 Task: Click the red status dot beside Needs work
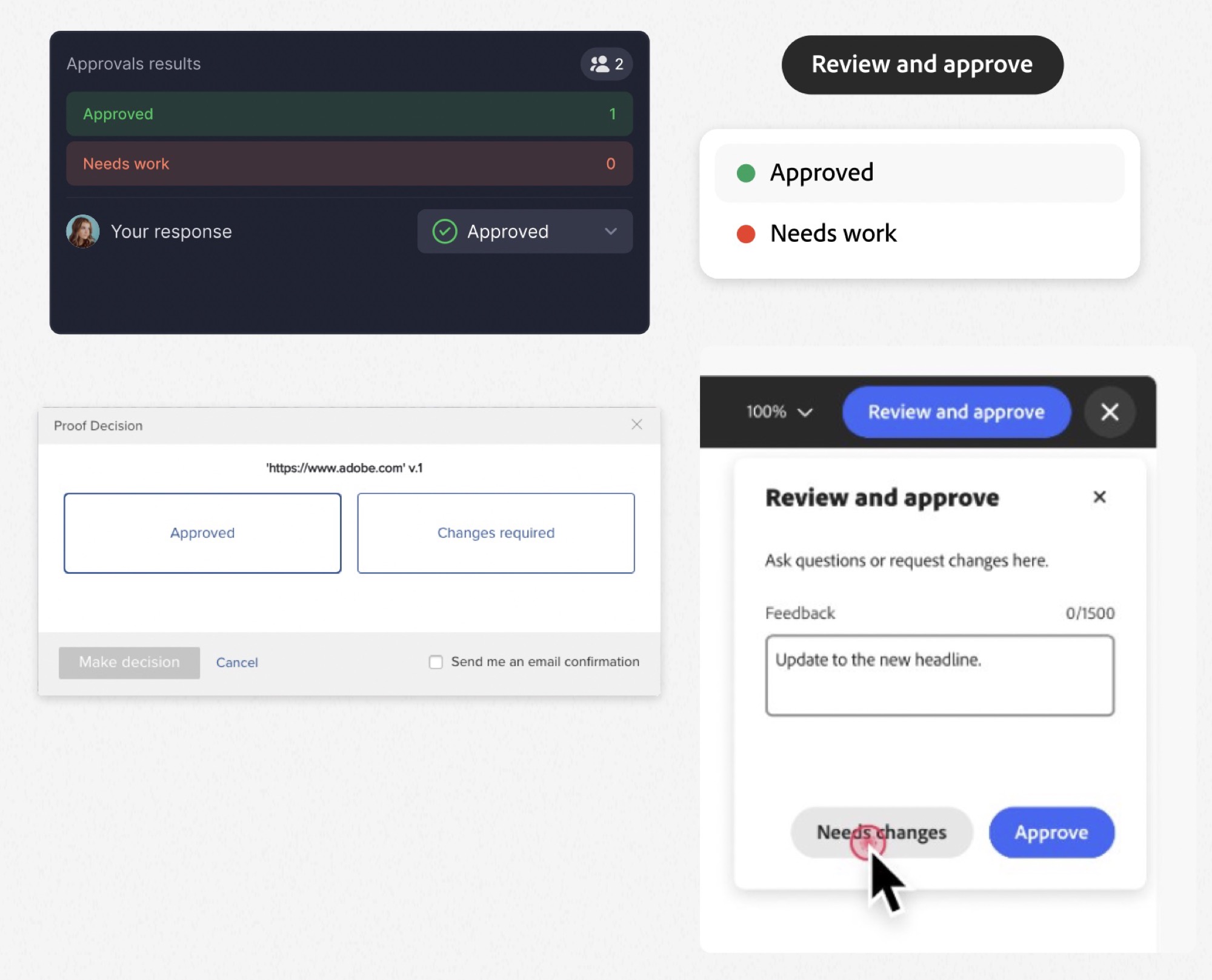pos(745,233)
